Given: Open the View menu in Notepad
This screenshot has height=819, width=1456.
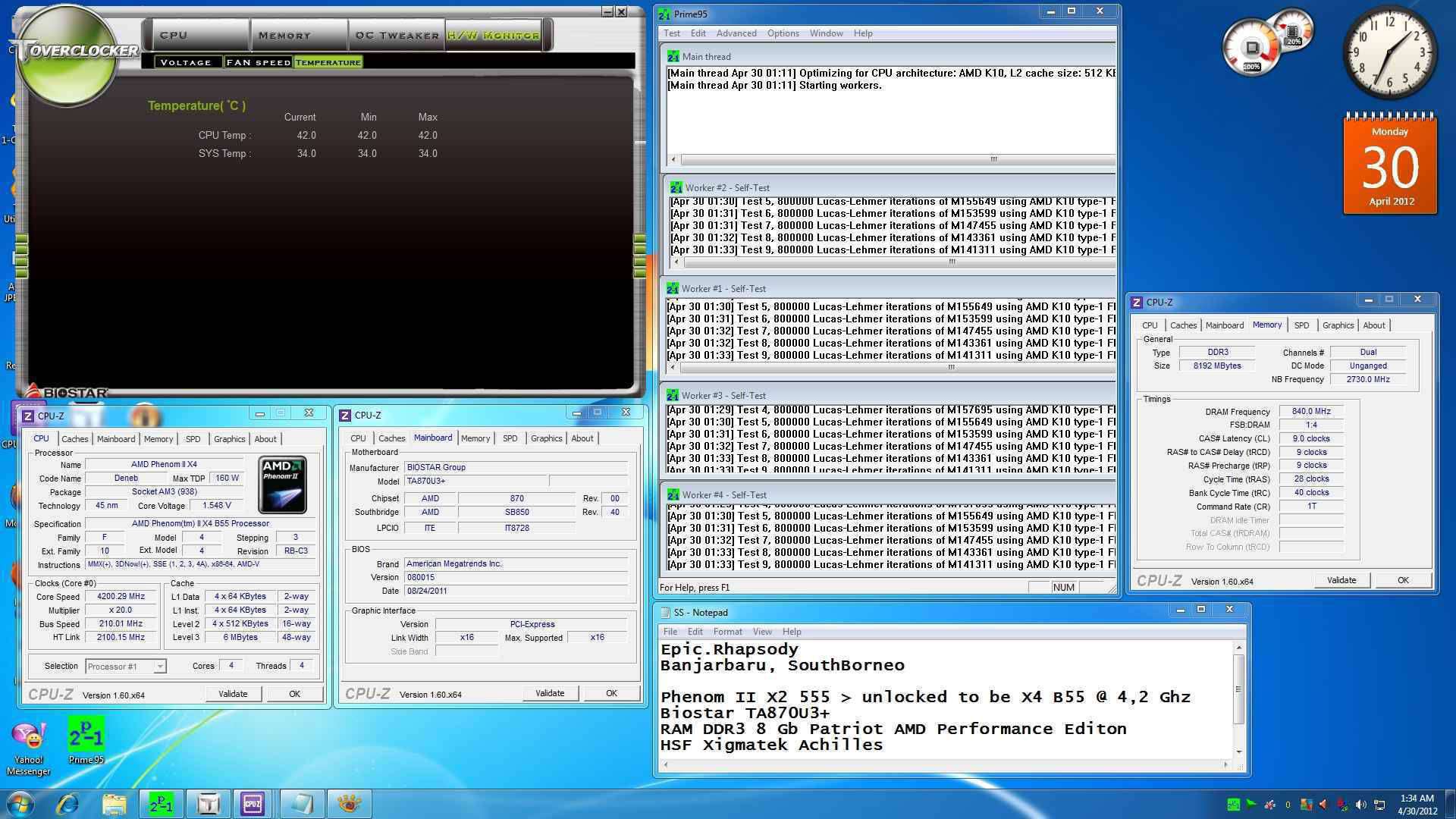Looking at the screenshot, I should [x=762, y=632].
